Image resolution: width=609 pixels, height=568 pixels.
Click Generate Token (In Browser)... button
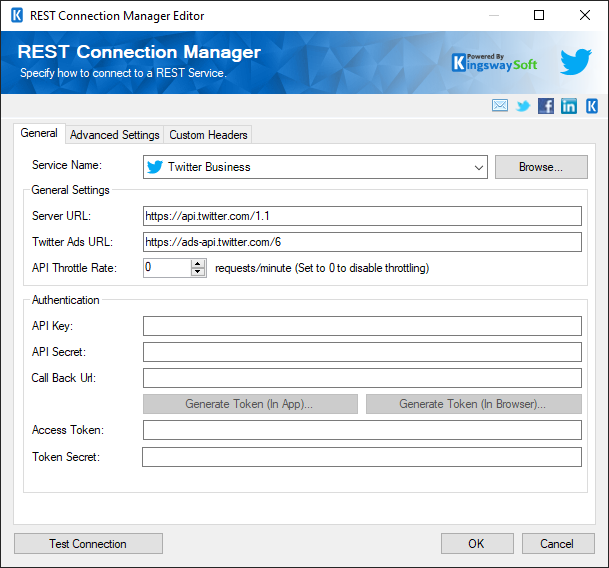474,404
